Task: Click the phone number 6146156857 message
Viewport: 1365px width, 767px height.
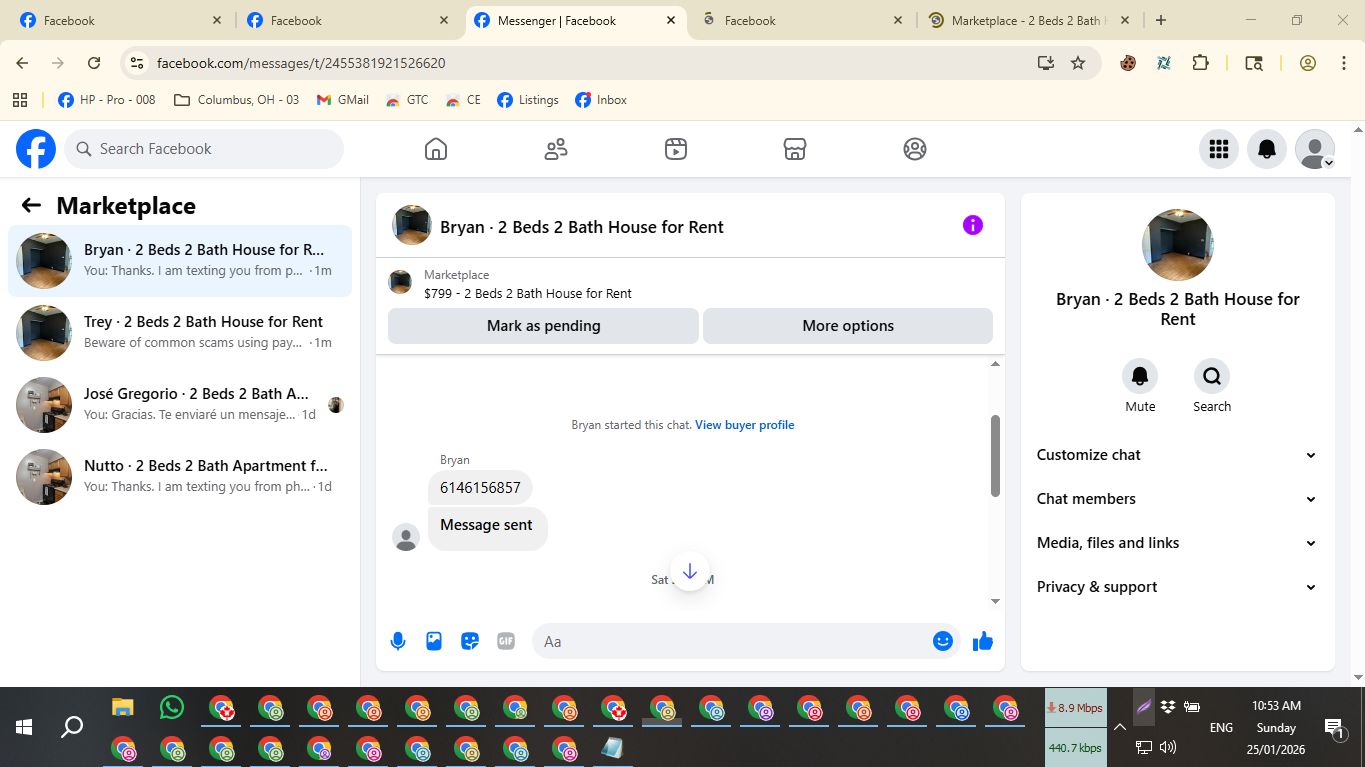Action: pyautogui.click(x=480, y=488)
